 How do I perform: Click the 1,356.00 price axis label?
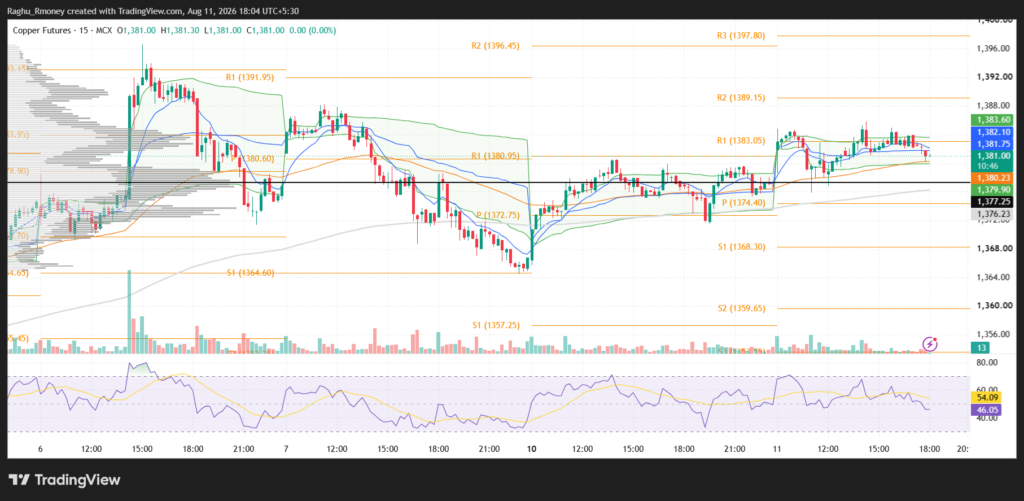coord(993,334)
